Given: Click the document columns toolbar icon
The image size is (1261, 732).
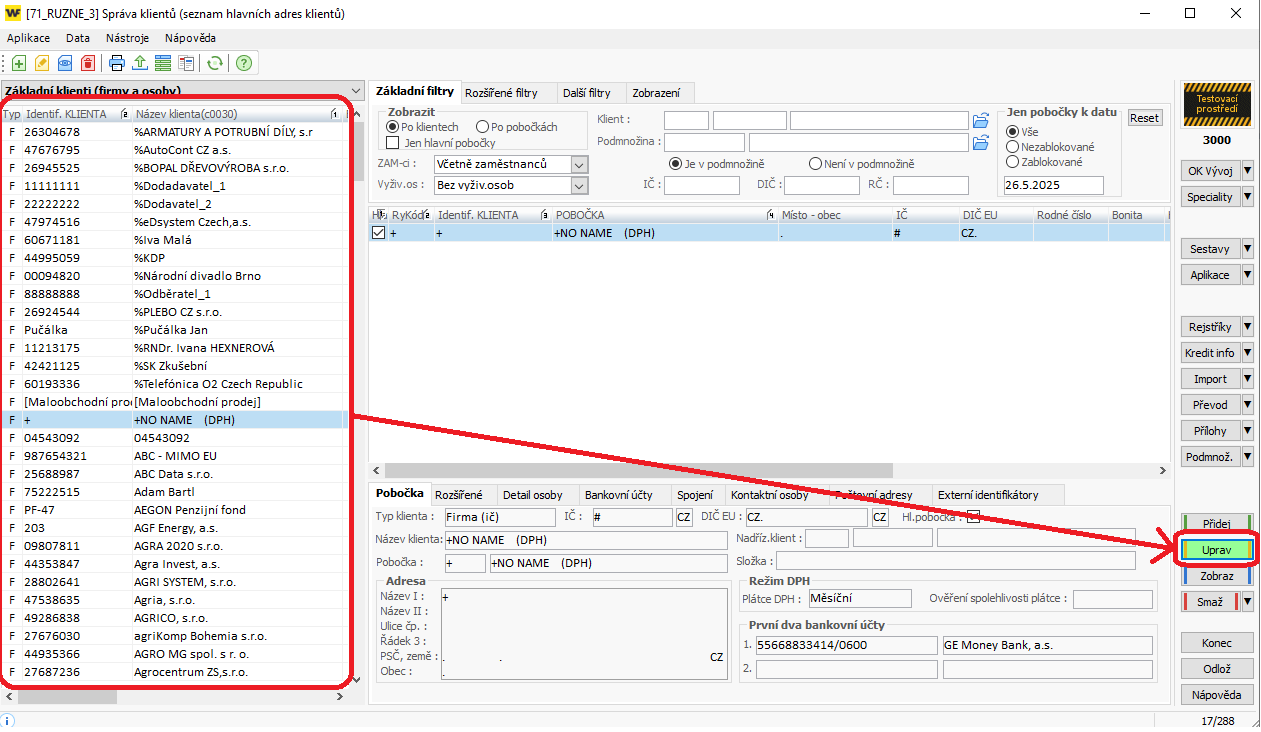Looking at the screenshot, I should pyautogui.click(x=186, y=63).
